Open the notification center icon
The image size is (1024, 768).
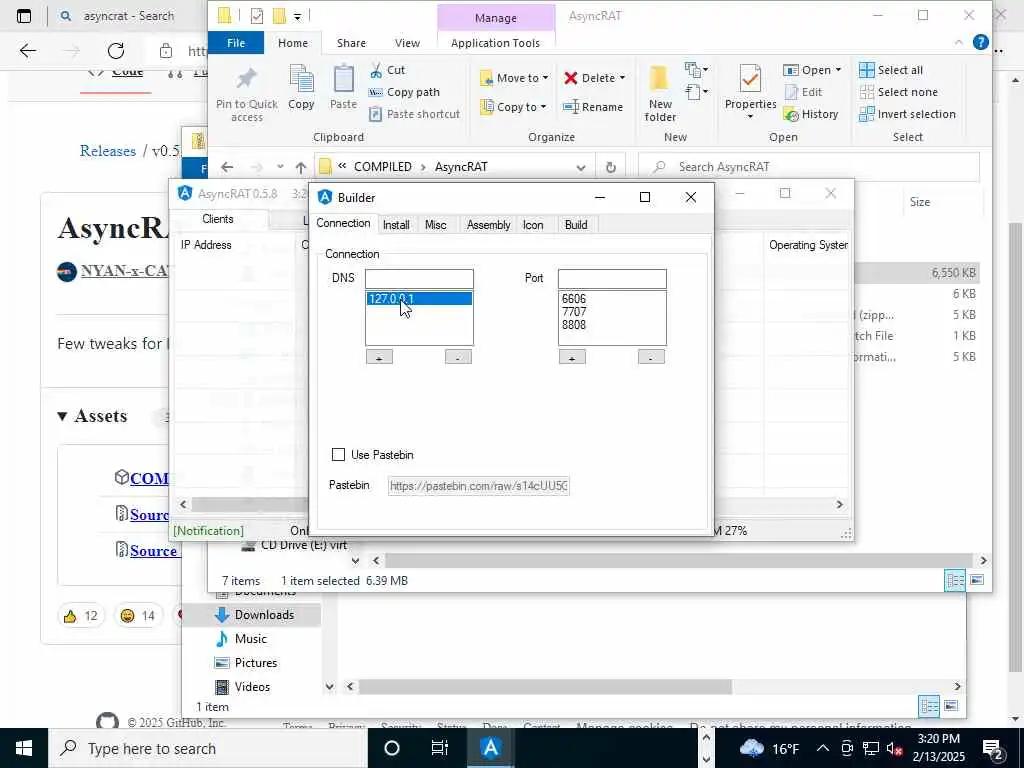tap(993, 748)
